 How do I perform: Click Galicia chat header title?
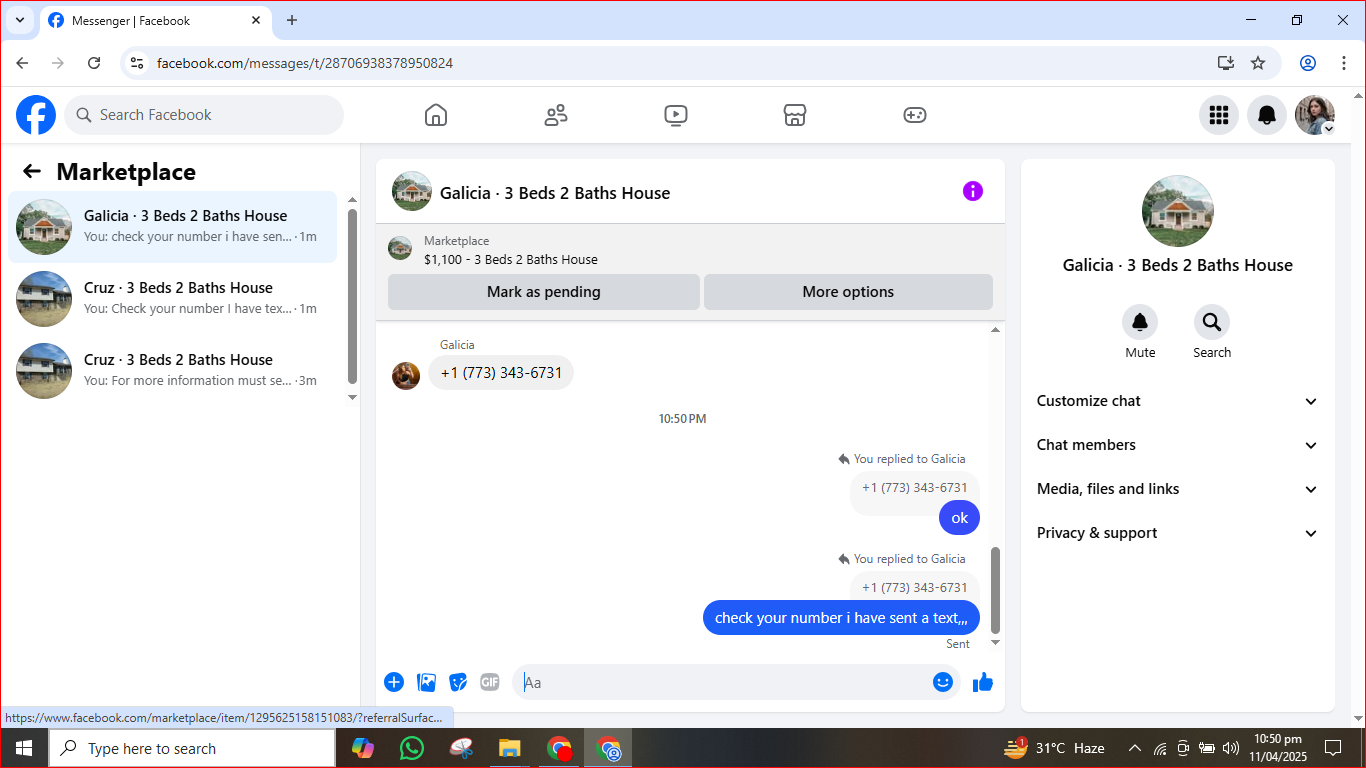[x=555, y=193]
